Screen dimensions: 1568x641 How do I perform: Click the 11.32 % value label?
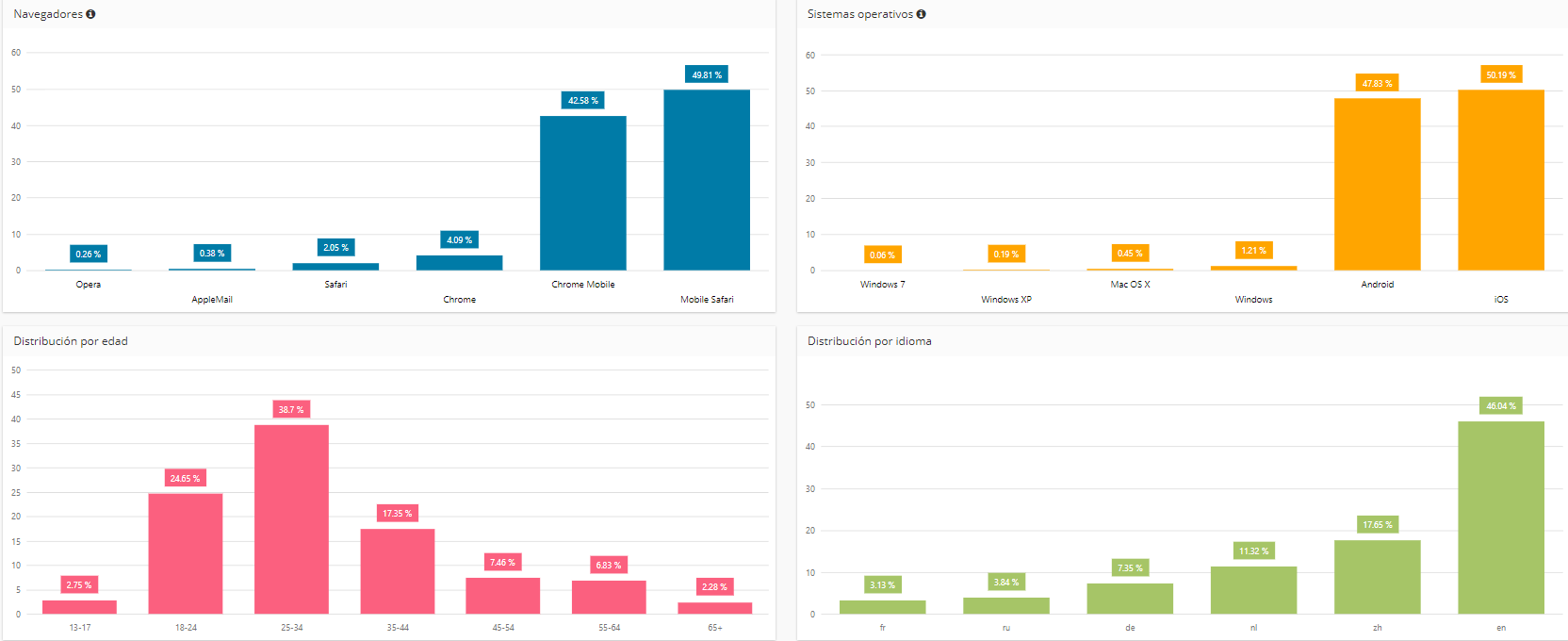(x=1254, y=551)
